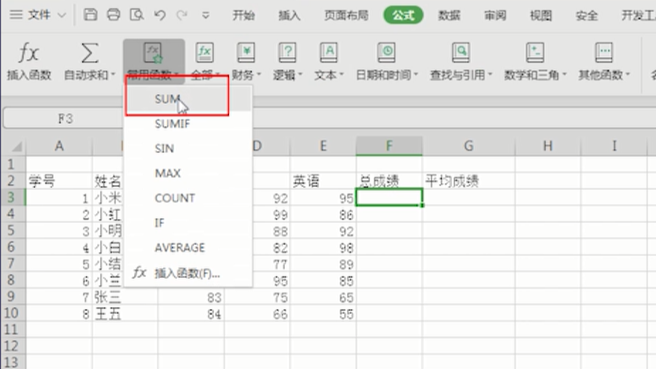The height and width of the screenshot is (369, 656).
Task: Open the 逻辑 functions icon
Action: point(287,53)
